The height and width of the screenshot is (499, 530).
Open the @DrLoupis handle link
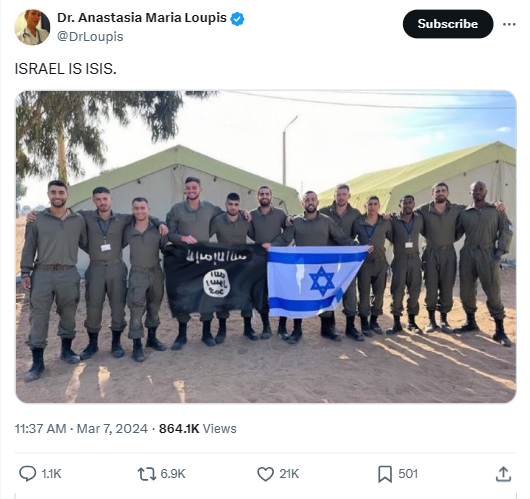(x=90, y=37)
